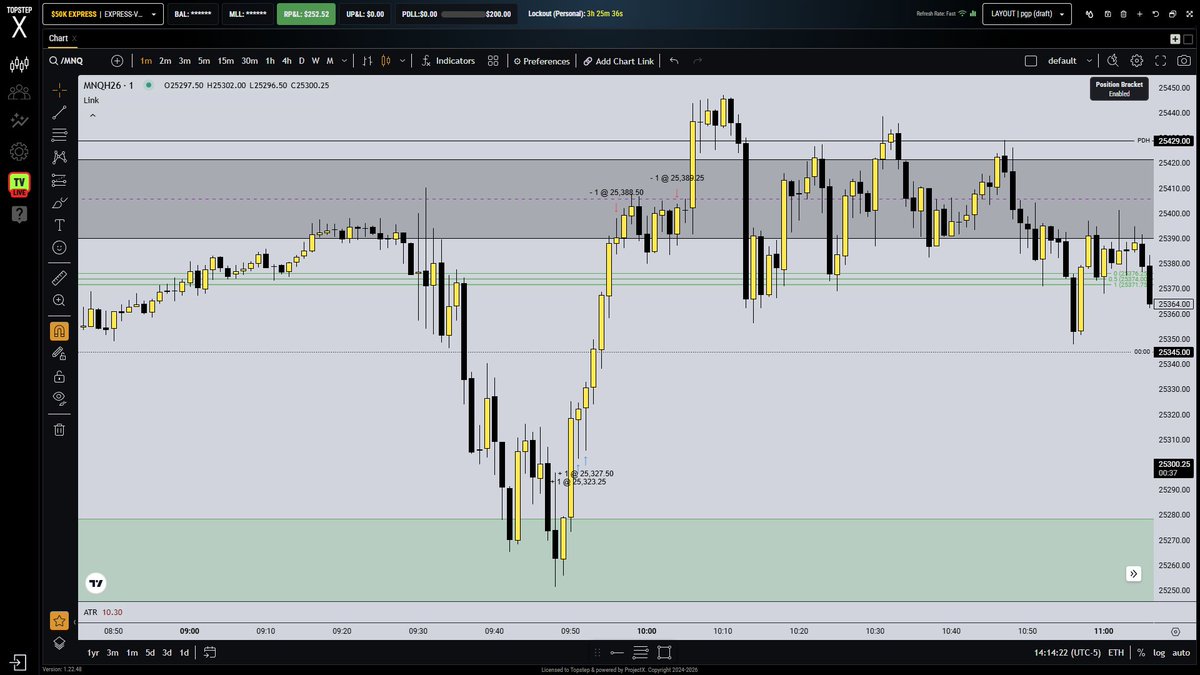The width and height of the screenshot is (1200, 675).
Task: Click the RP&L $252.52 indicator
Action: 307,14
